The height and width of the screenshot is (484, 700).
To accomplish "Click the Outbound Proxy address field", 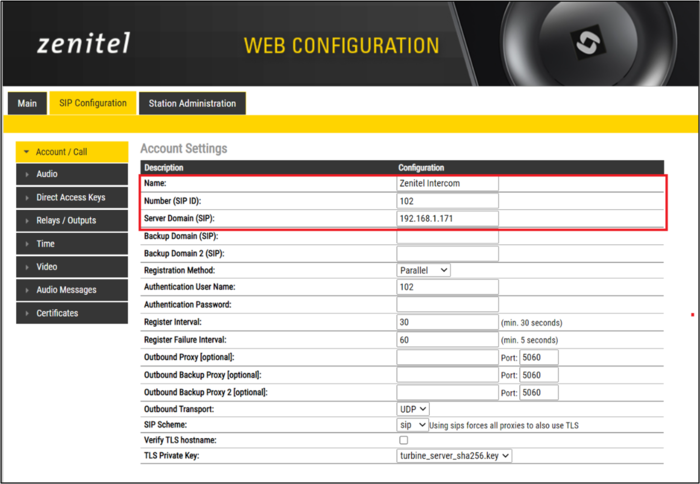I will [x=447, y=357].
